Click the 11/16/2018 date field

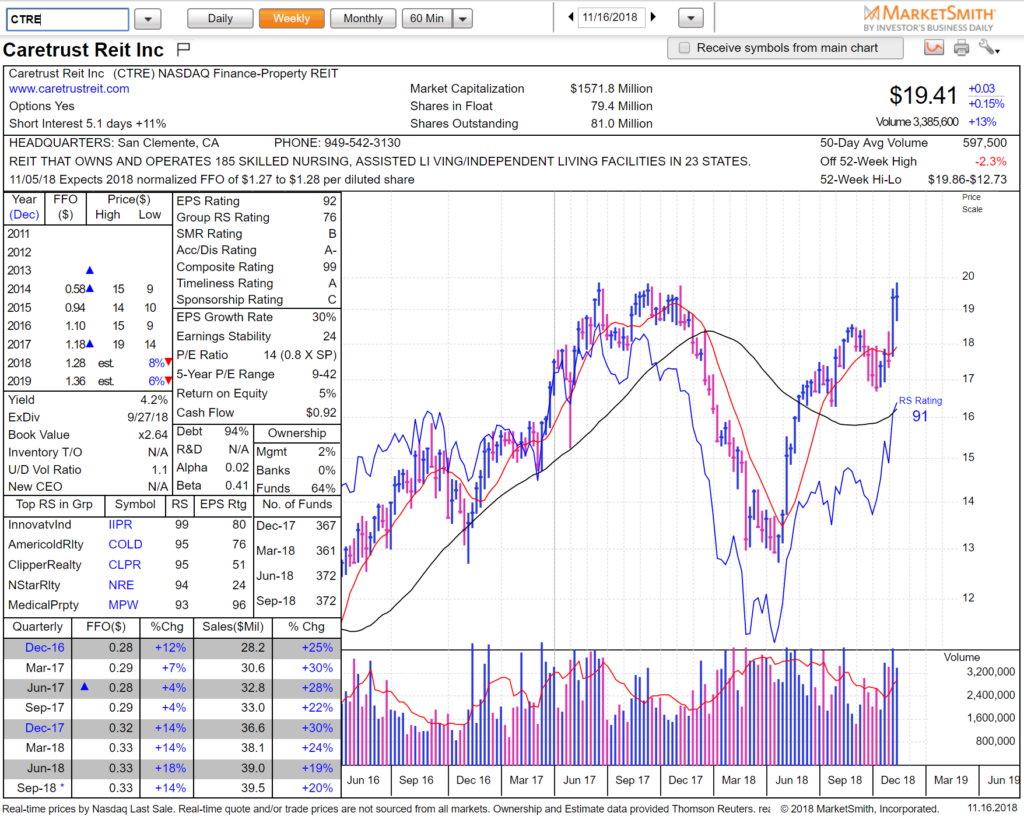(x=610, y=18)
